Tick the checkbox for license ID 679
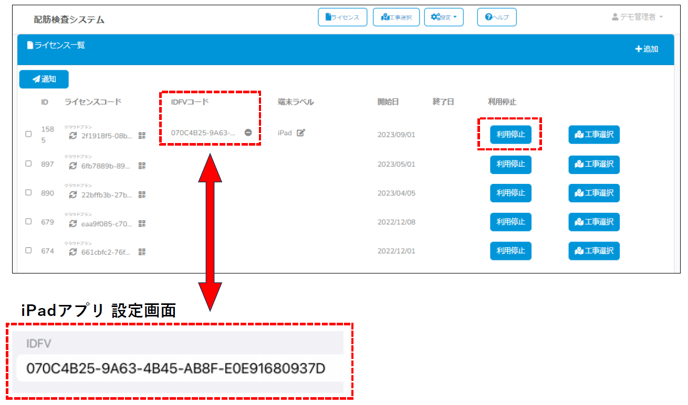Image resolution: width=688 pixels, height=405 pixels. pyautogui.click(x=28, y=221)
